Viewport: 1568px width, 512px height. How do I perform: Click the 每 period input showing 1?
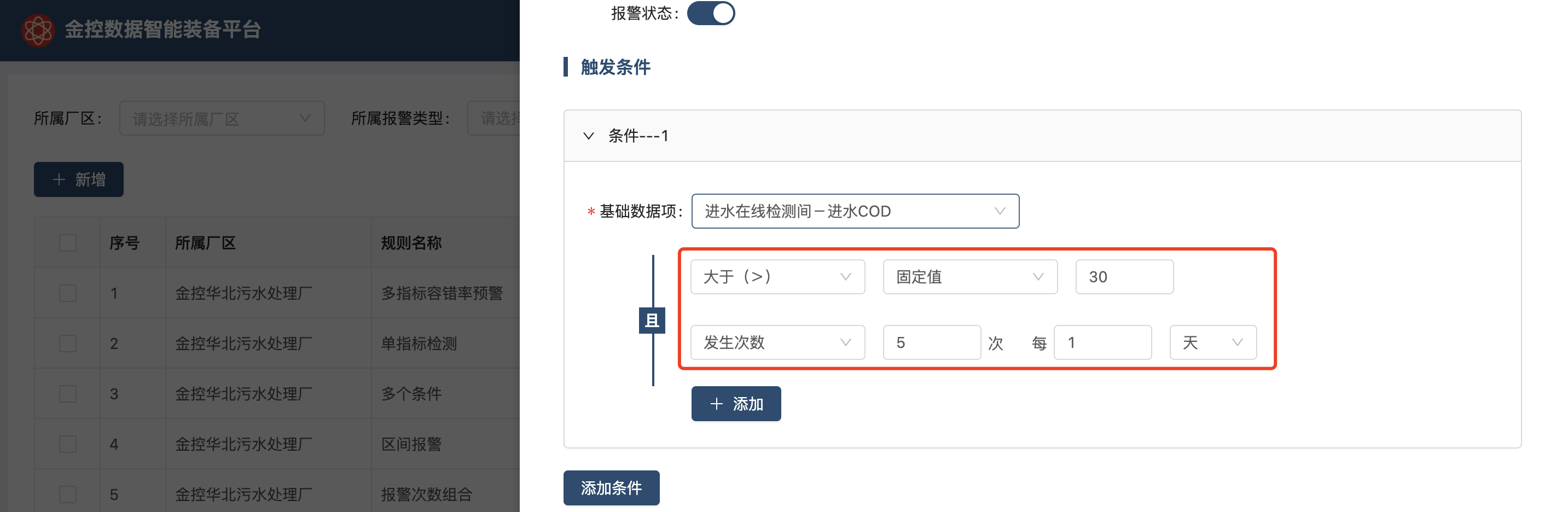[1102, 343]
